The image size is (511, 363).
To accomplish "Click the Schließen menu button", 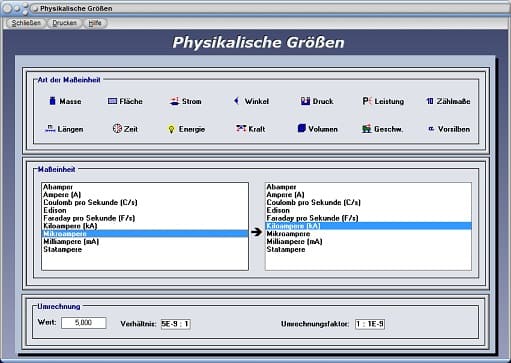I will tap(26, 23).
